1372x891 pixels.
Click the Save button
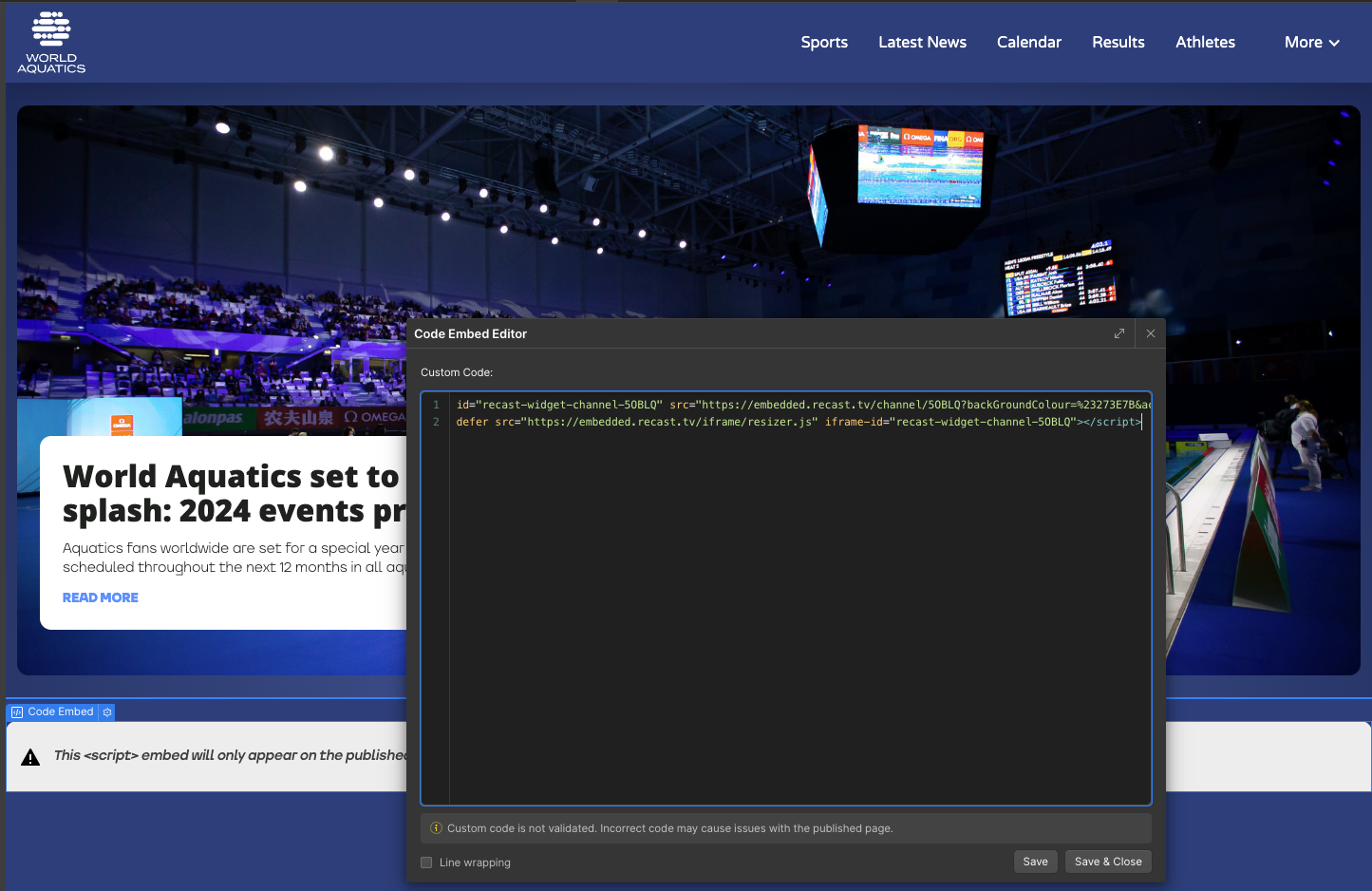(x=1036, y=862)
